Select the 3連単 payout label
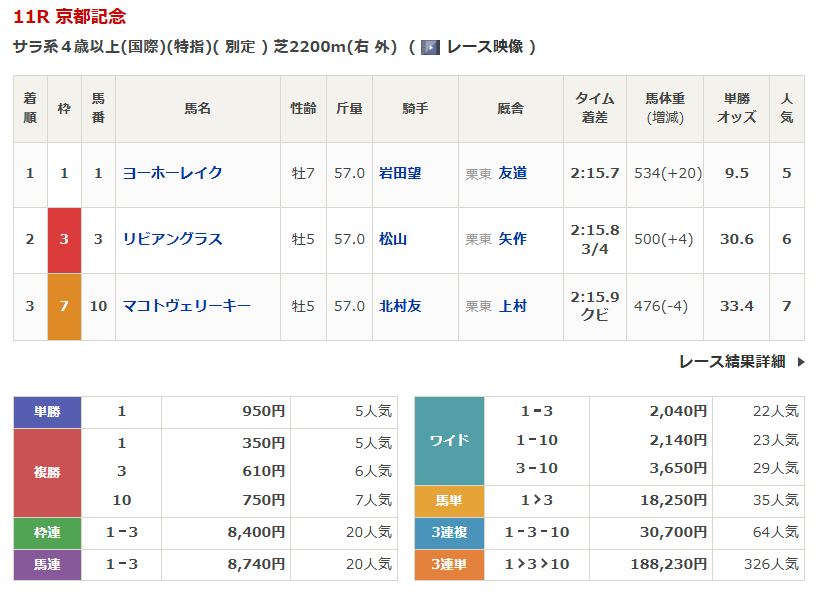 point(449,565)
